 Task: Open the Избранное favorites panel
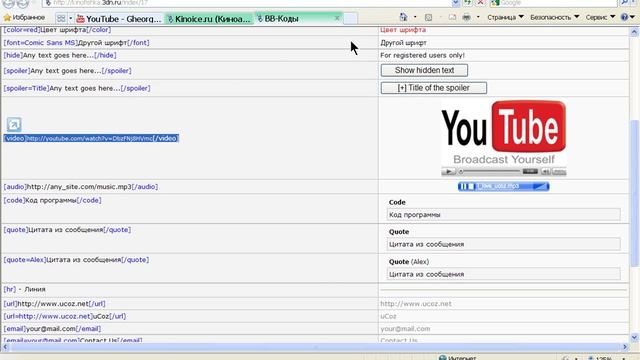(x=24, y=18)
